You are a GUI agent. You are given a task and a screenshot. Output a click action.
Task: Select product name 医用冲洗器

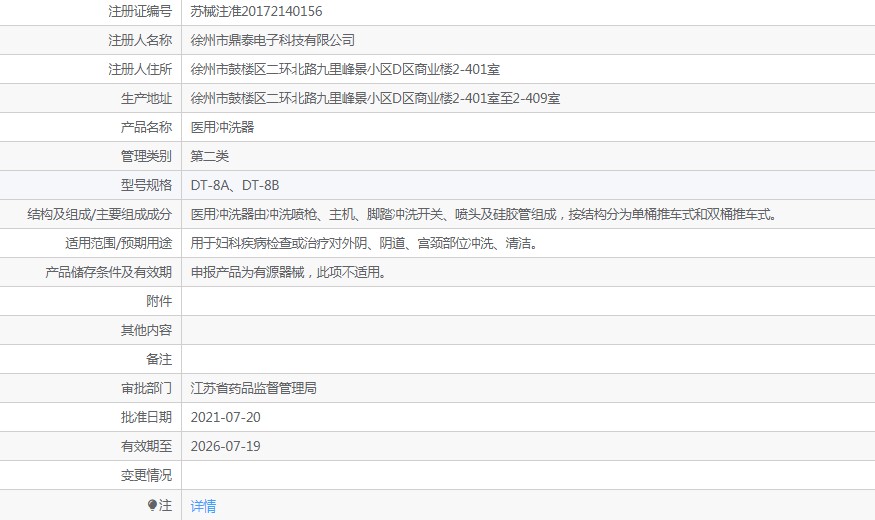click(x=222, y=127)
